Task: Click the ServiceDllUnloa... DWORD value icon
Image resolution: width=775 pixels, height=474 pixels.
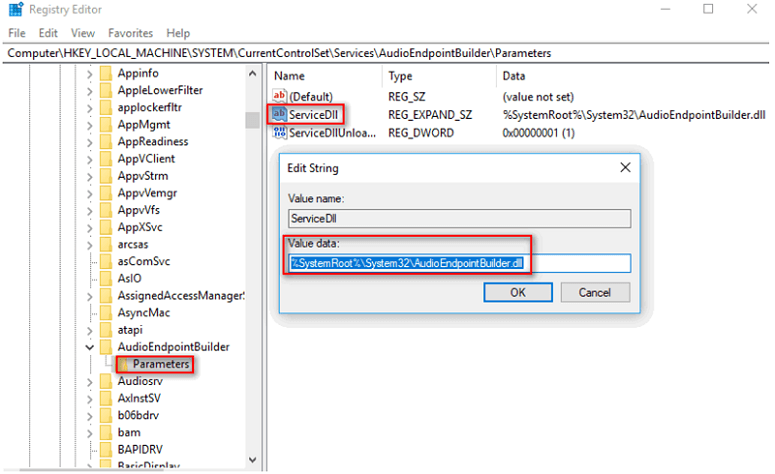Action: tap(279, 132)
